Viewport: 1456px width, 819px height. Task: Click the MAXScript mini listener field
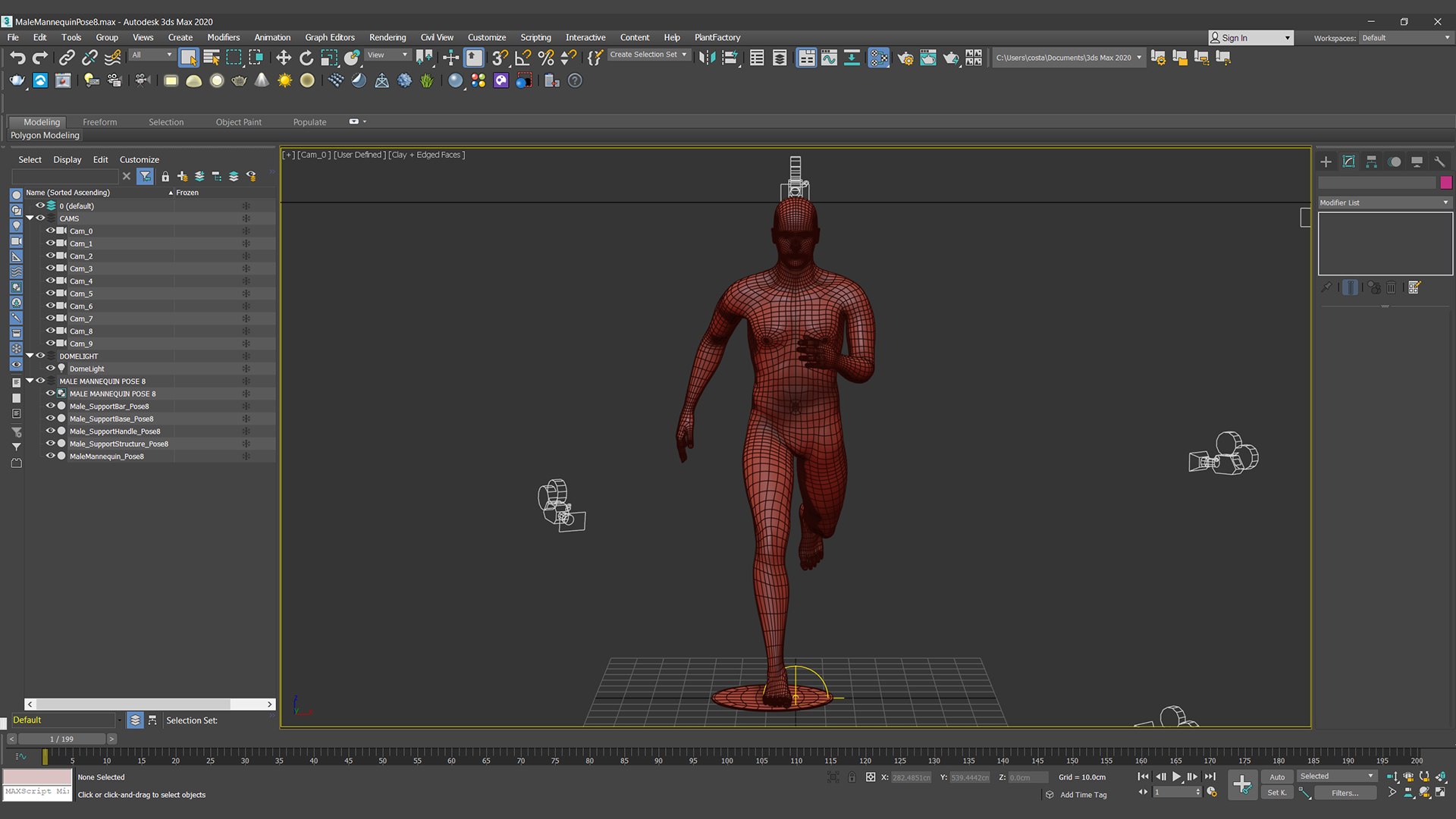pos(37,792)
